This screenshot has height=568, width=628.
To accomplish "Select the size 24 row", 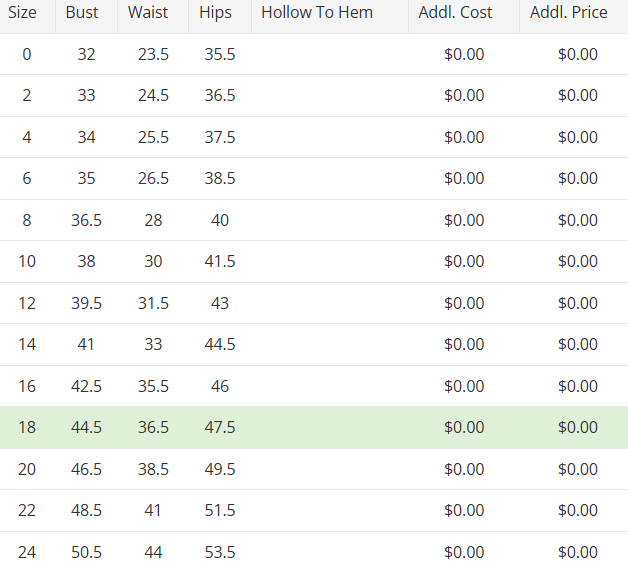I will point(314,551).
